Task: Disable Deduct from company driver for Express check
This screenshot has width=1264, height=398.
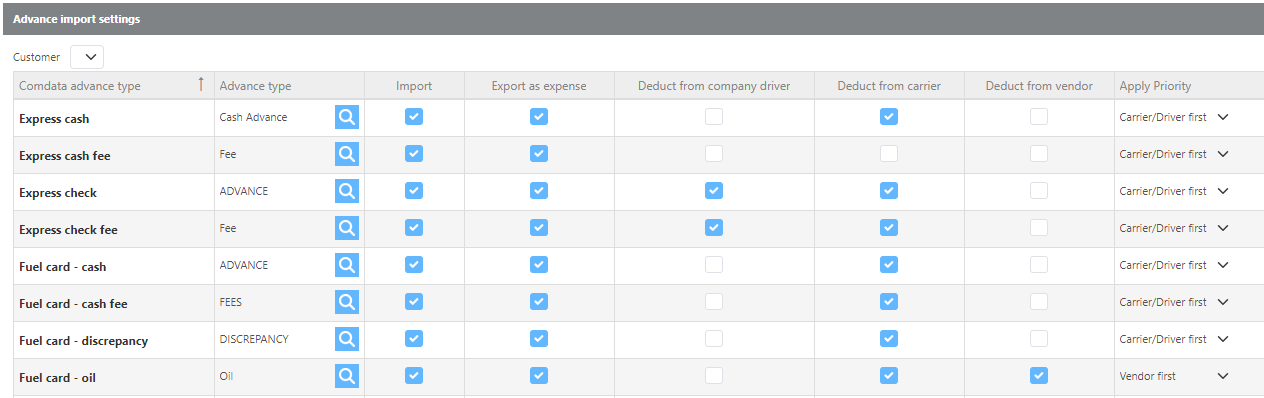Action: pyautogui.click(x=714, y=190)
